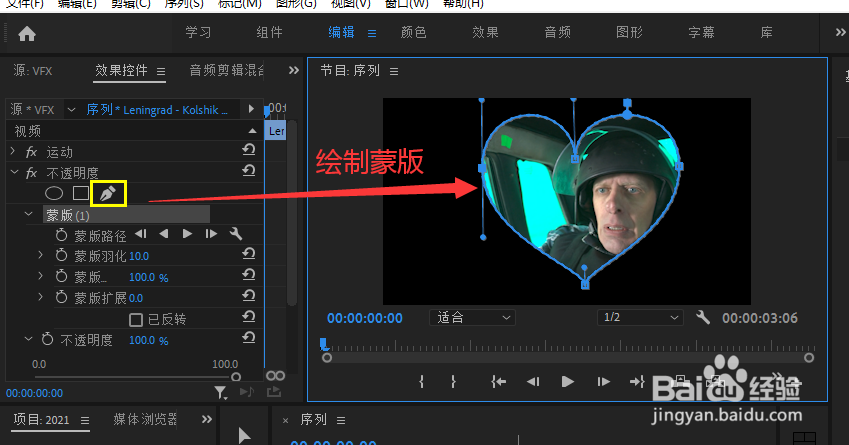
Task: Select the ellipse mask tool
Action: (x=54, y=193)
